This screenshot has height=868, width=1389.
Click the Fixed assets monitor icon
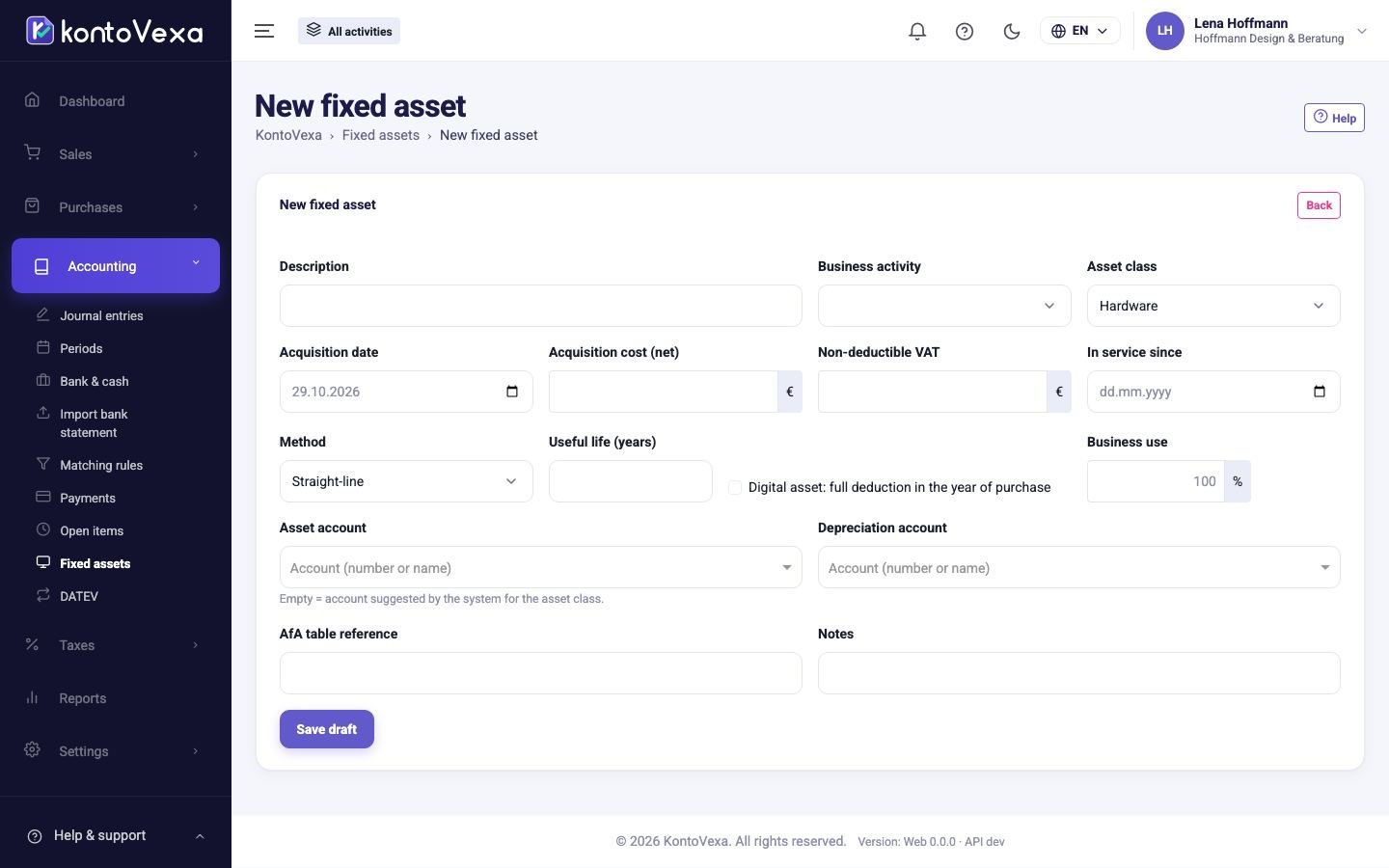(42, 562)
